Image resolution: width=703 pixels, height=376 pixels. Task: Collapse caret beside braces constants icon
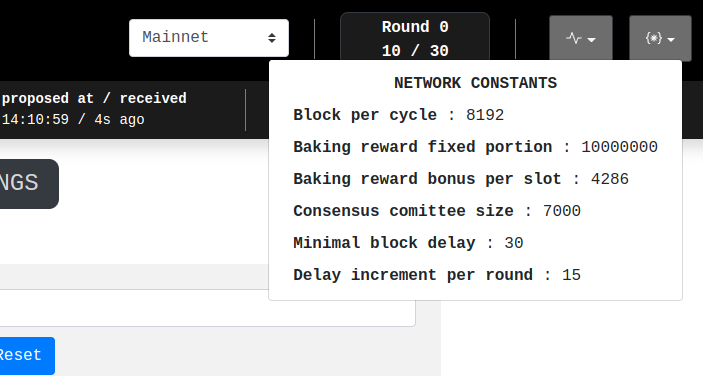coord(671,40)
